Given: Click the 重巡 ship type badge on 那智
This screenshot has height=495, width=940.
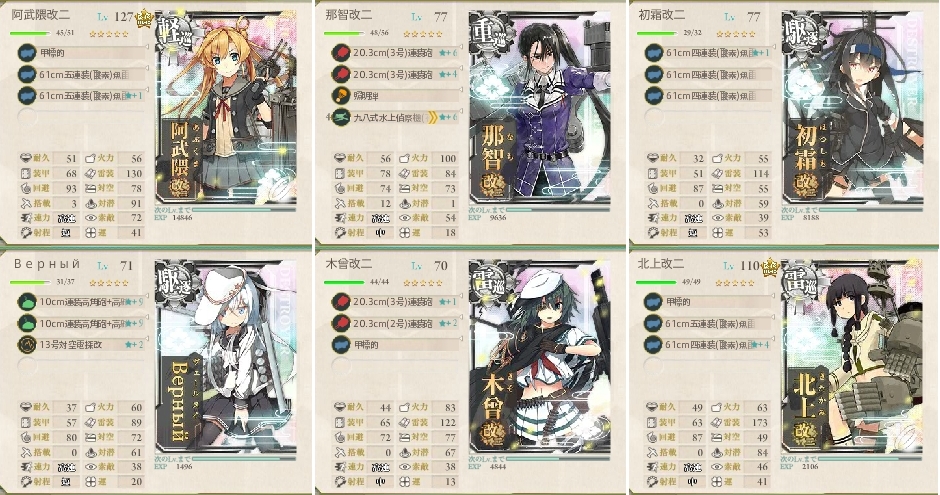Looking at the screenshot, I should 489,30.
